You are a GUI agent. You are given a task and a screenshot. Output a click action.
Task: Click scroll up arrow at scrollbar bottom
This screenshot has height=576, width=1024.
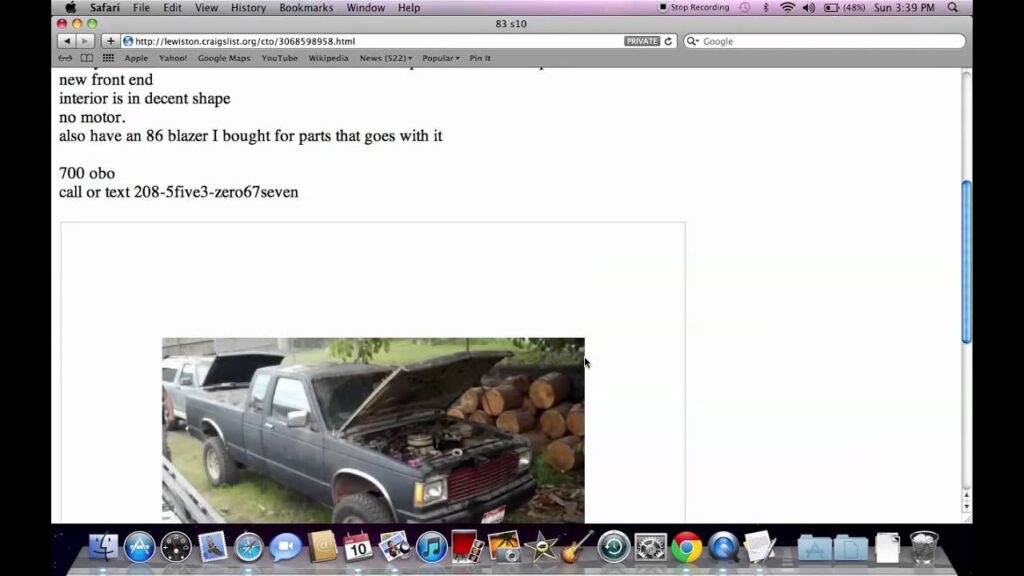pyautogui.click(x=967, y=497)
